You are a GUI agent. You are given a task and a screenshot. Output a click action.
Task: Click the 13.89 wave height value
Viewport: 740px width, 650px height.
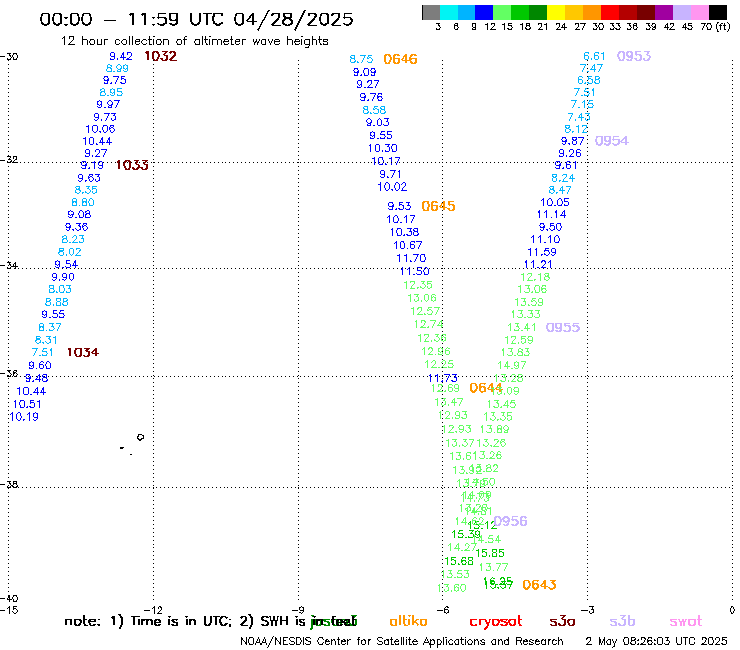click(x=495, y=430)
